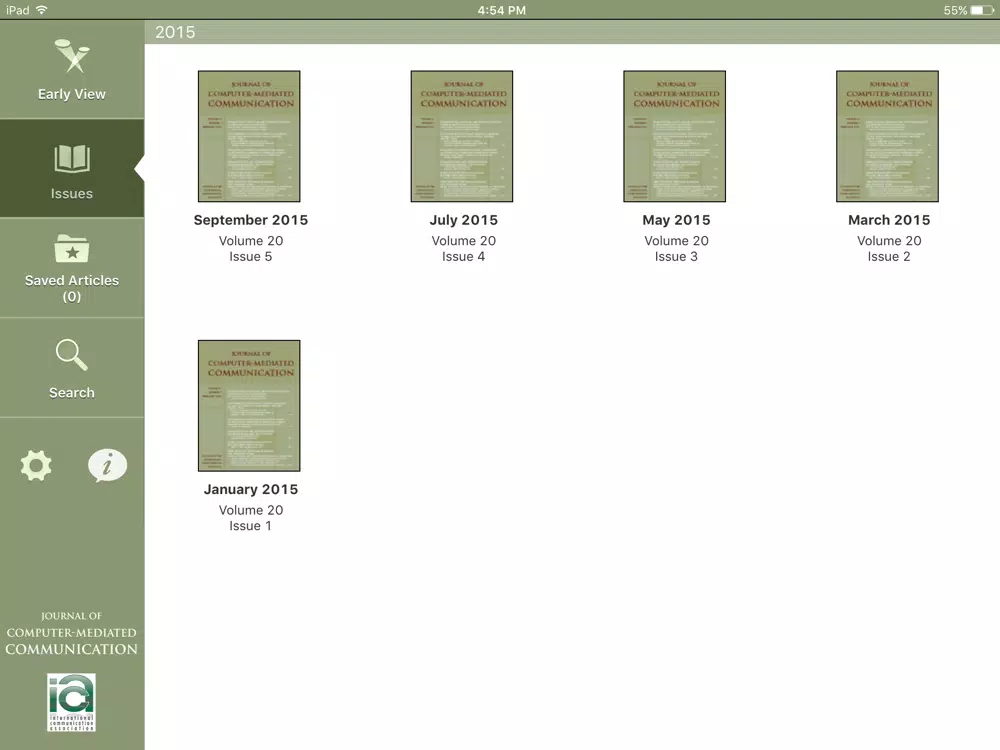The image size is (1000, 750).
Task: Tap the Wi-Fi status icon
Action: (42, 10)
